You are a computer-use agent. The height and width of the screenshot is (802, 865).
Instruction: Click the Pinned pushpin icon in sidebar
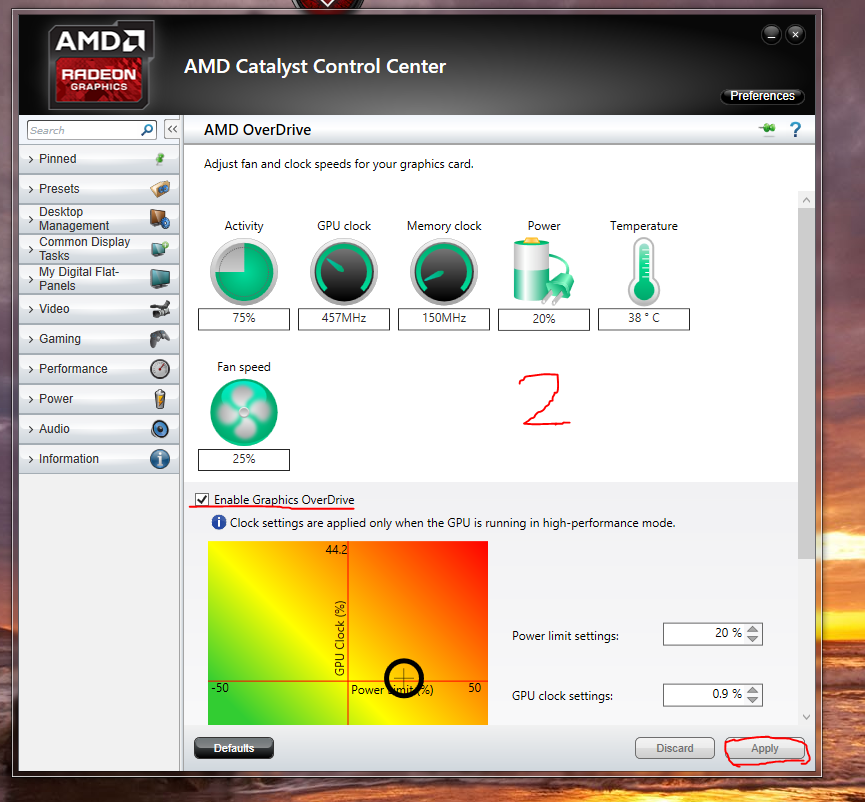click(160, 159)
